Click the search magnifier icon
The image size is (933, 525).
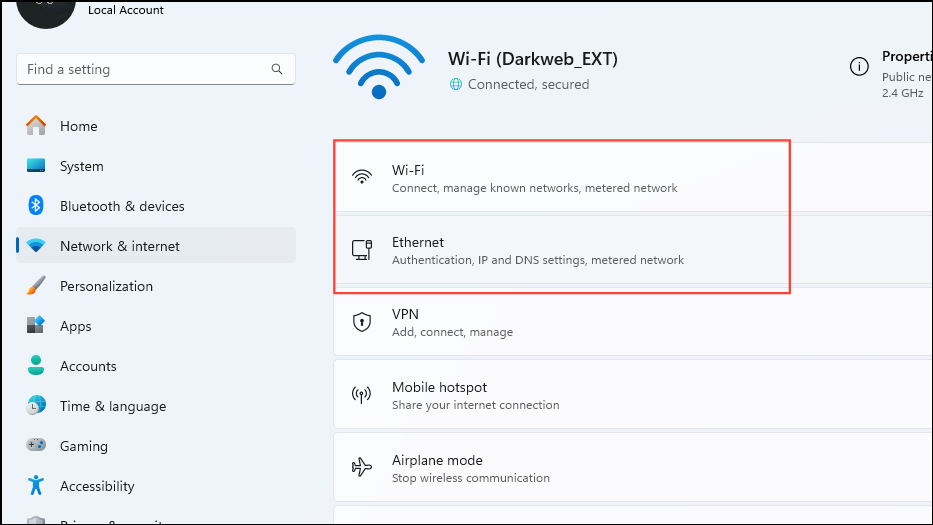277,69
